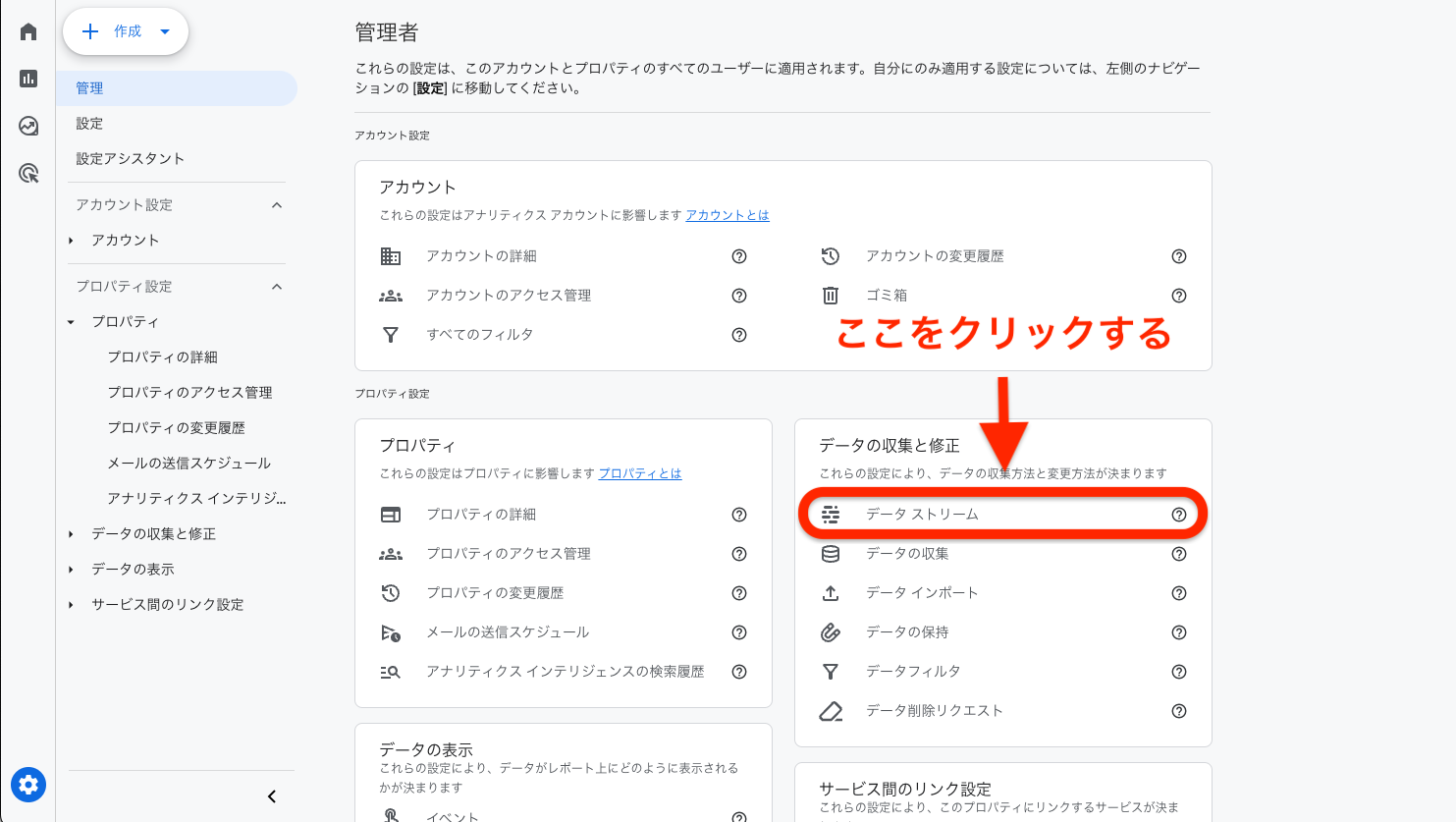Click the help icon for アカウントの詳細
The width and height of the screenshot is (1456, 822).
(x=739, y=256)
